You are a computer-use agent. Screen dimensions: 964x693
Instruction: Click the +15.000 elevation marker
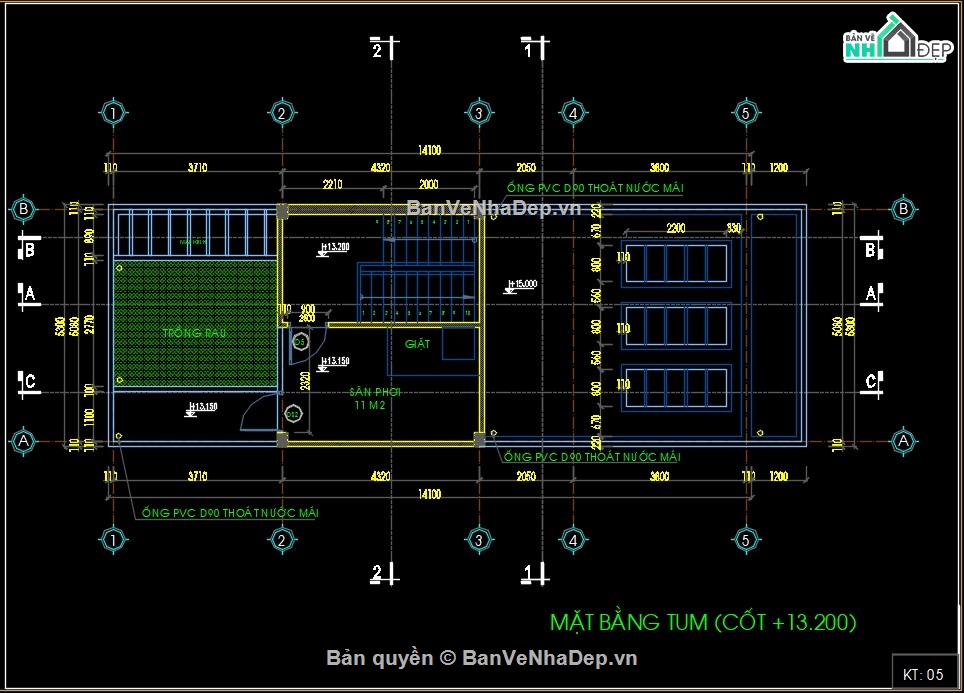click(520, 286)
